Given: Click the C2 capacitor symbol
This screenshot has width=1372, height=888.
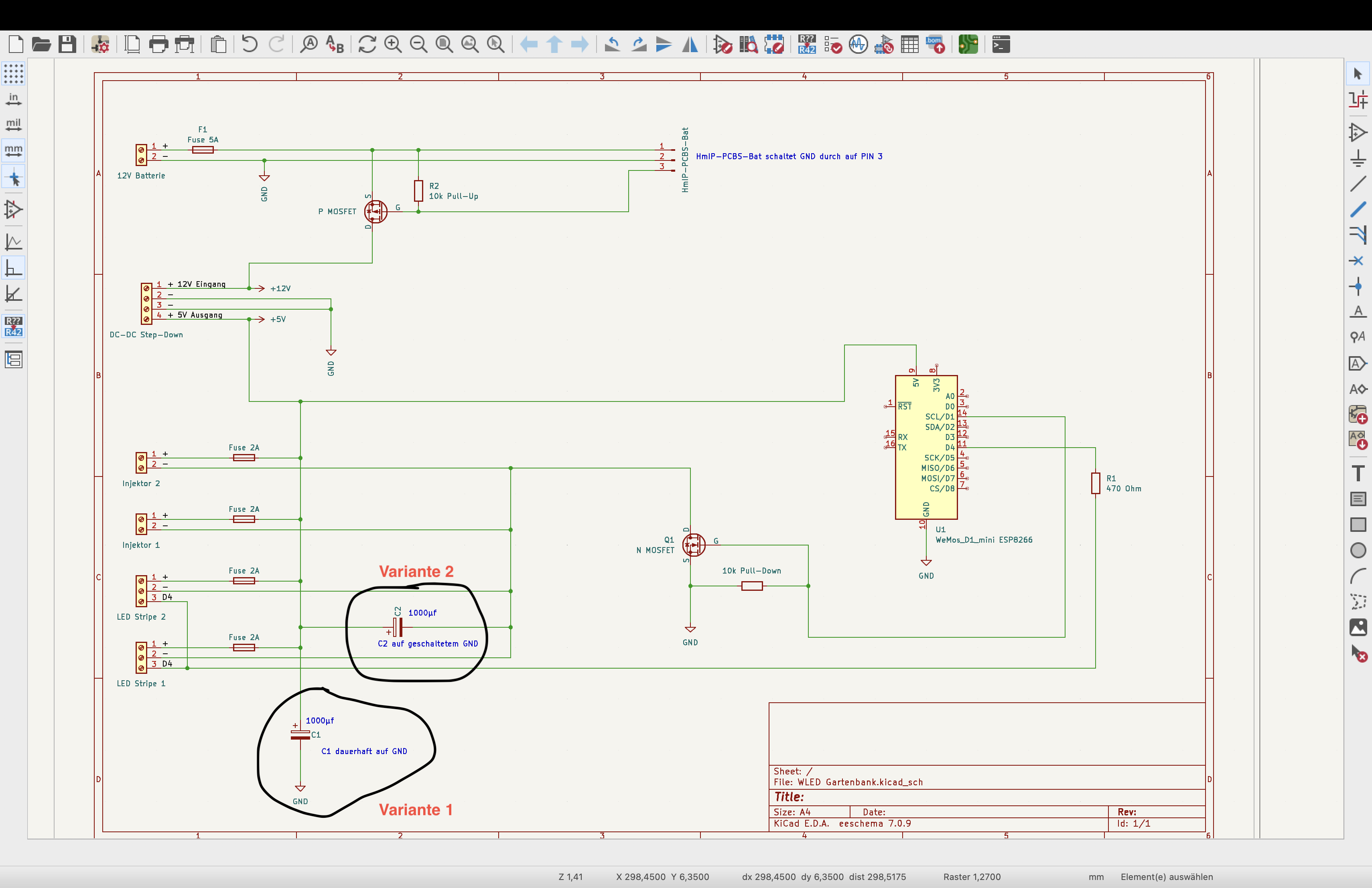Looking at the screenshot, I should pyautogui.click(x=397, y=627).
